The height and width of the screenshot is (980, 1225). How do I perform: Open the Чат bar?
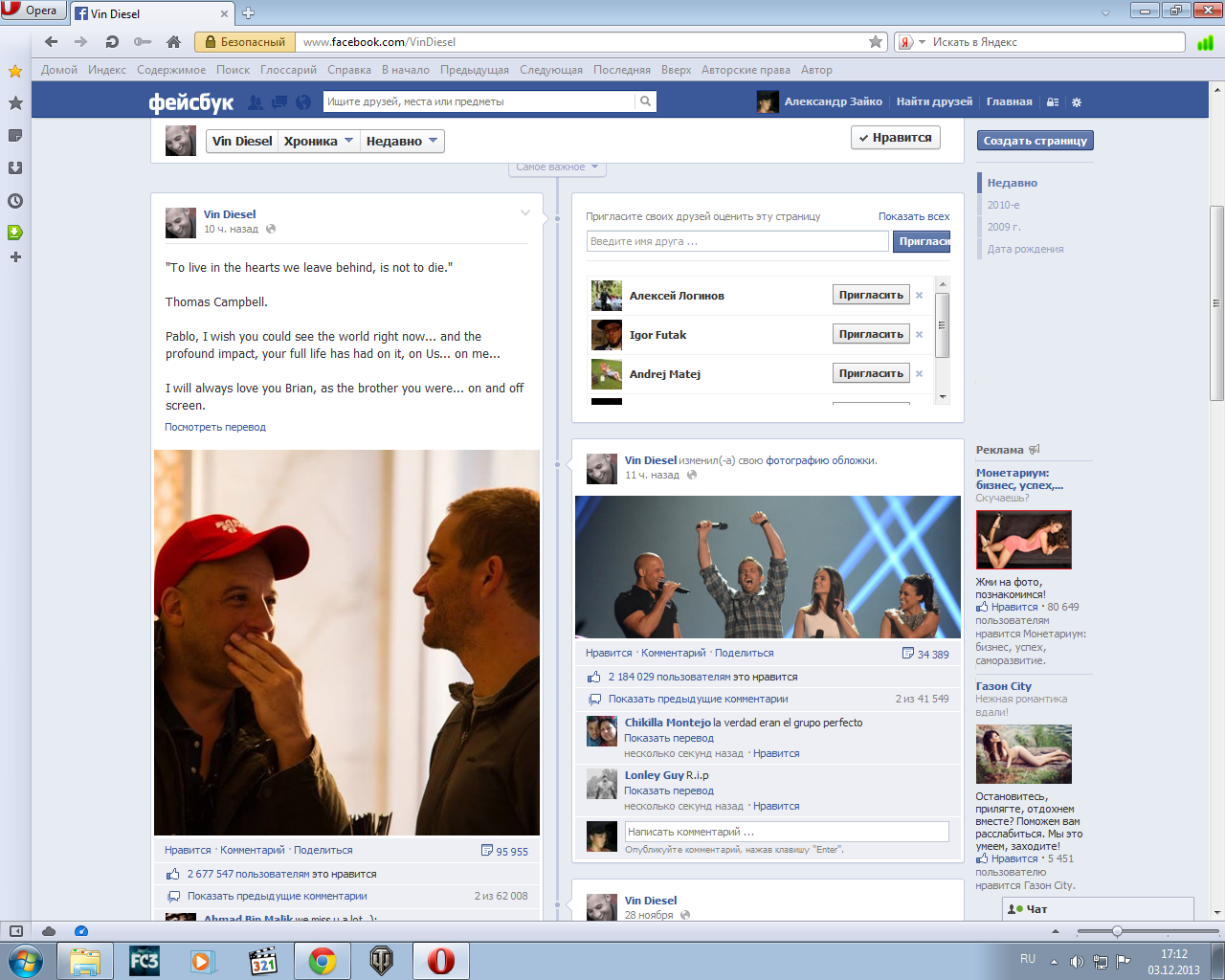(x=1098, y=909)
